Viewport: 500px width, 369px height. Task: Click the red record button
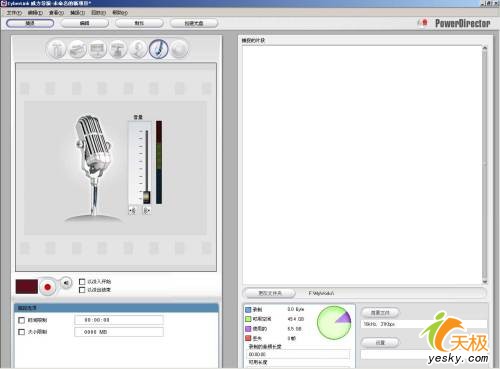47,287
